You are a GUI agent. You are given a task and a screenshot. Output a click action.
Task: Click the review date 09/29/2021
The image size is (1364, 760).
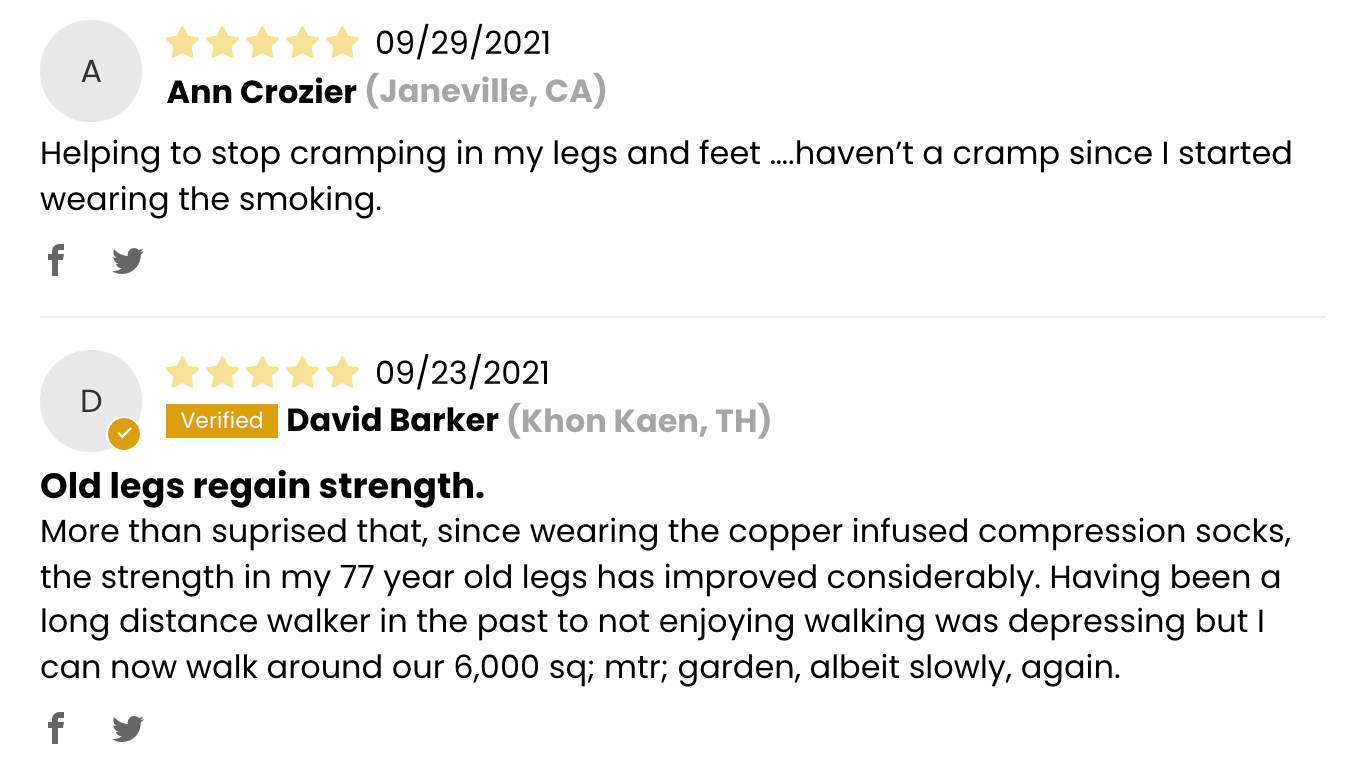463,43
